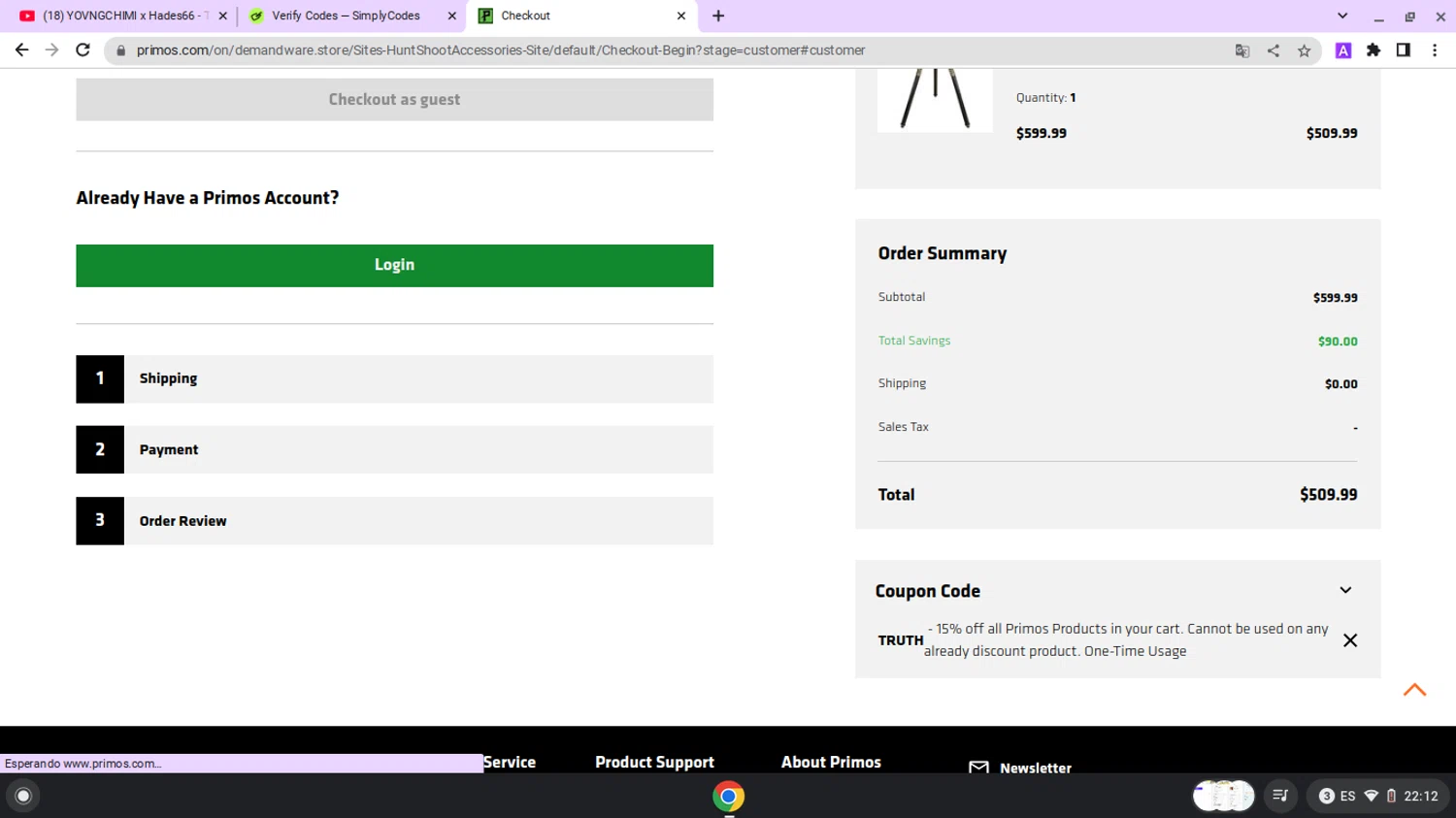Open step 1 Shipping section

click(394, 378)
